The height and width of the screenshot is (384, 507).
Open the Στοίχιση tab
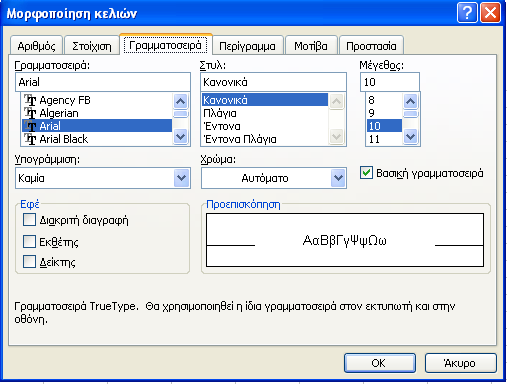pos(92,46)
